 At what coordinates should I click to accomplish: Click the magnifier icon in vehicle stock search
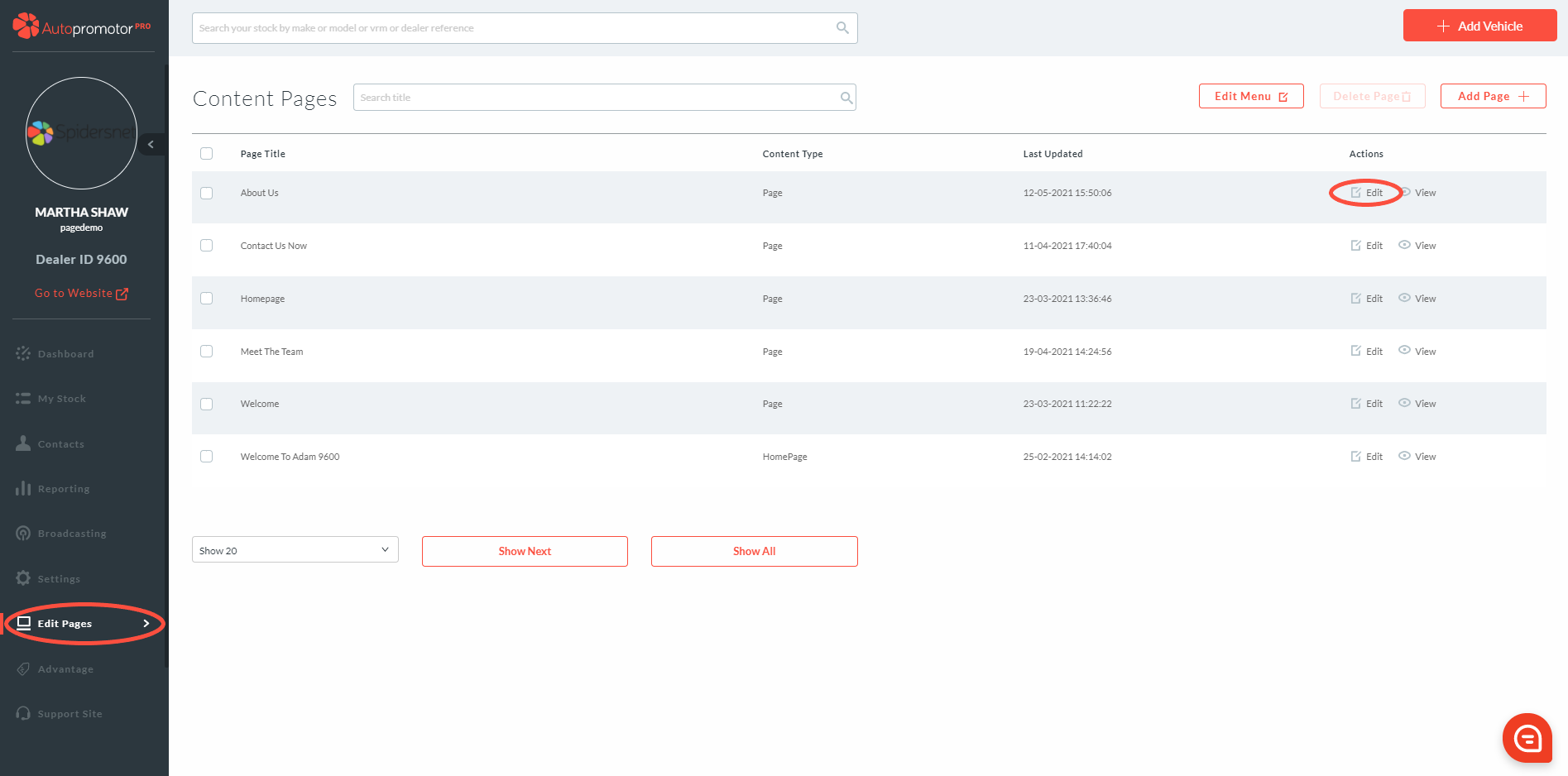[x=842, y=28]
